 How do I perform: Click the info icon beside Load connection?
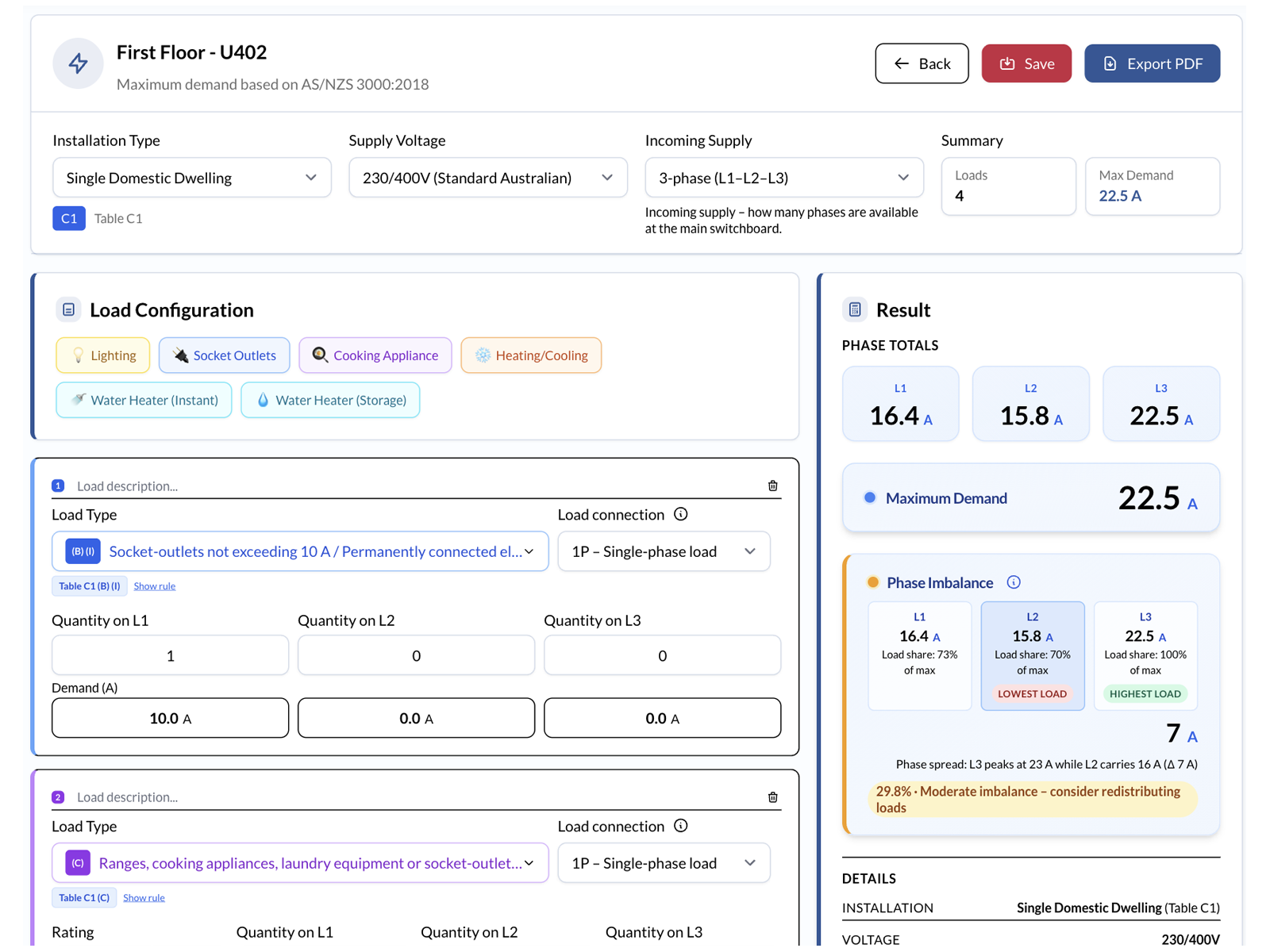point(680,514)
